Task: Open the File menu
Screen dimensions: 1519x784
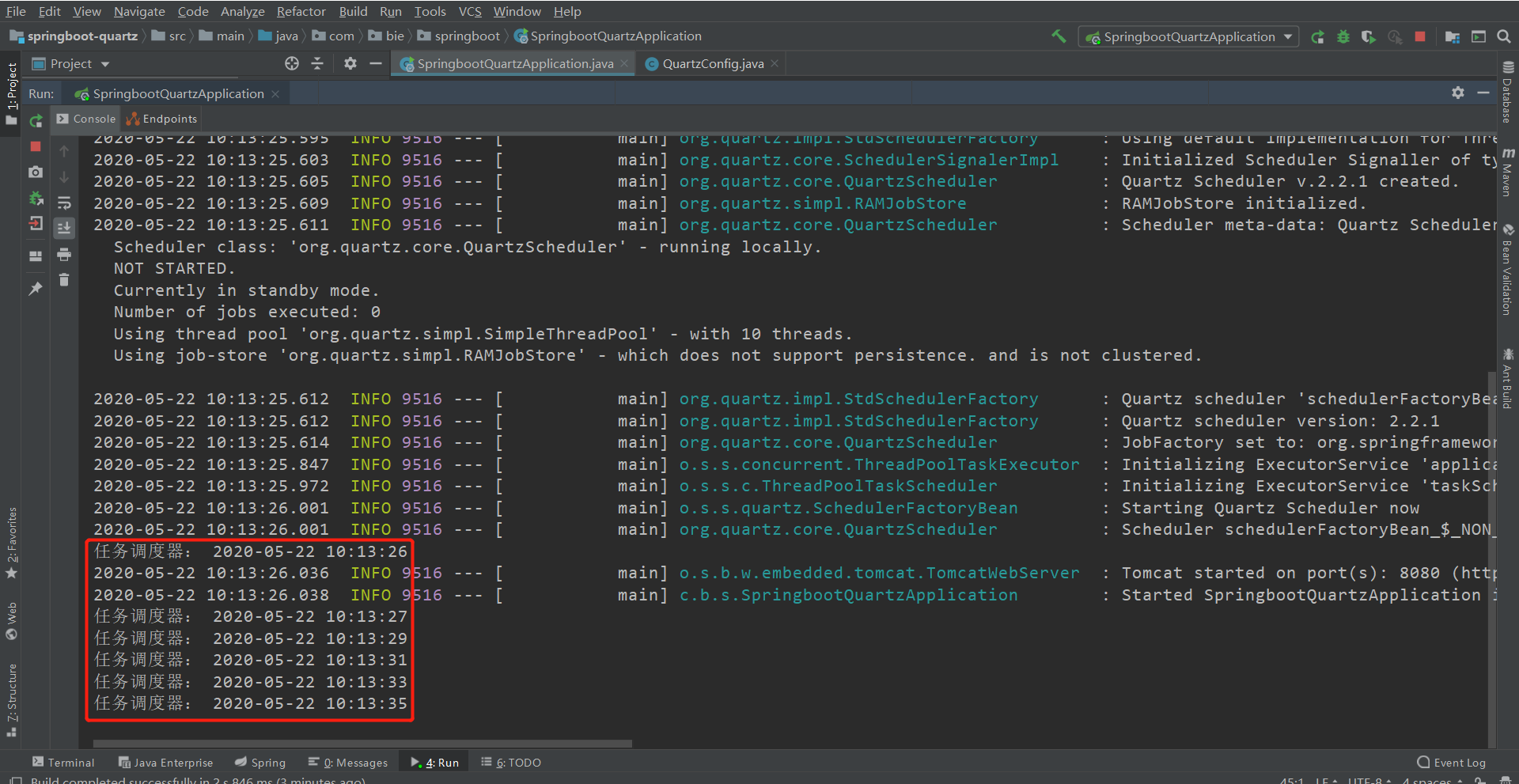Action: [16, 11]
